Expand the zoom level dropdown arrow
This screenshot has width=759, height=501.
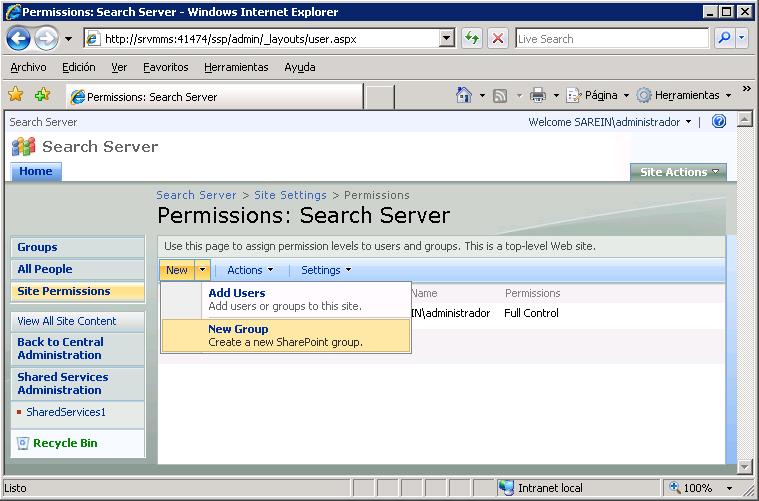729,488
